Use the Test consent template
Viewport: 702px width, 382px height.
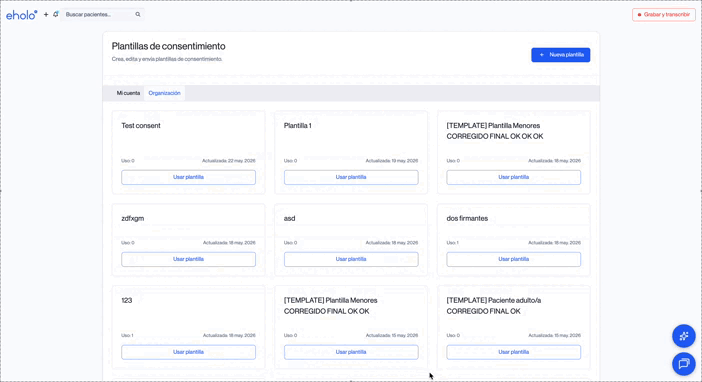[x=188, y=177]
